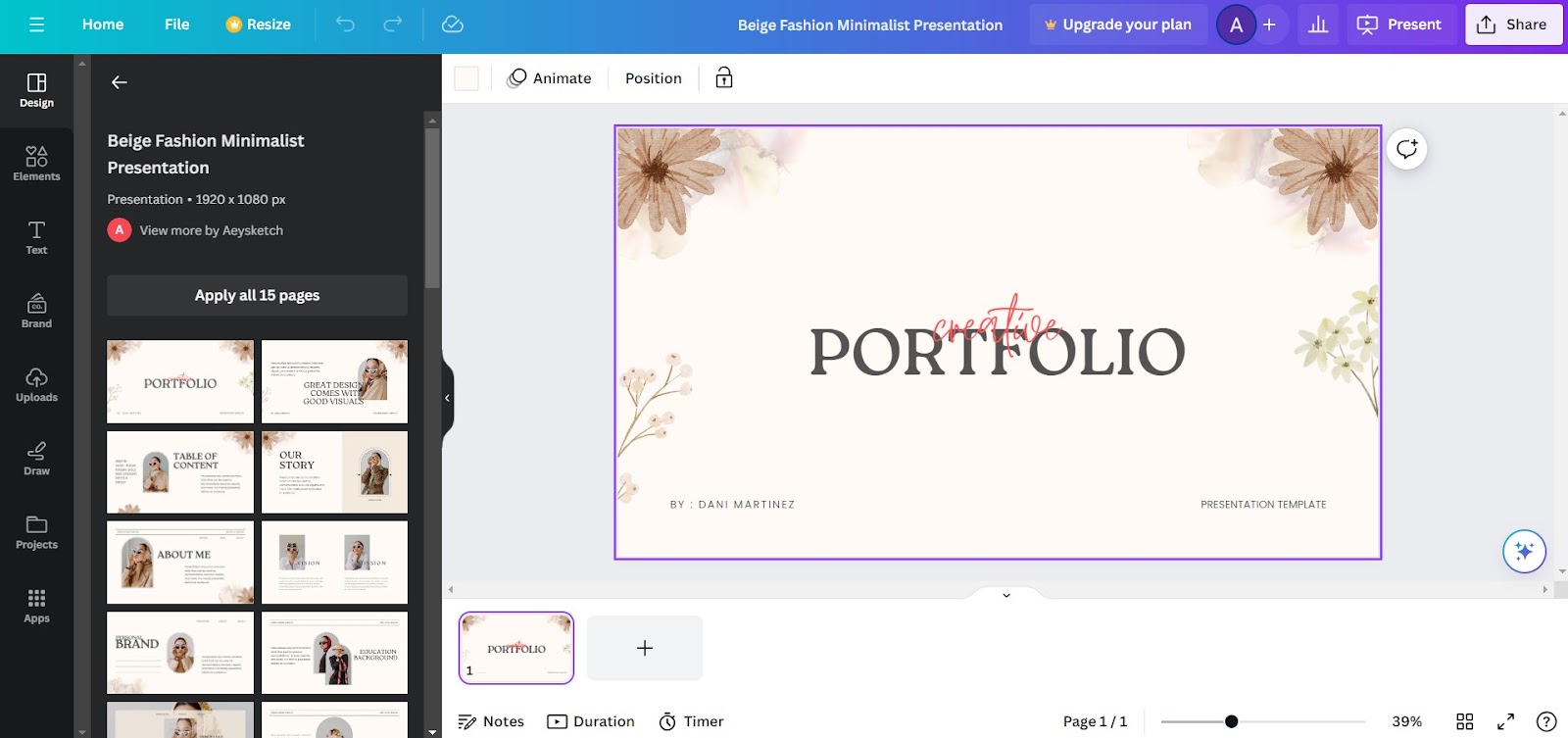Select the Draw tool in sidebar
This screenshot has height=738, width=1568.
[x=36, y=458]
